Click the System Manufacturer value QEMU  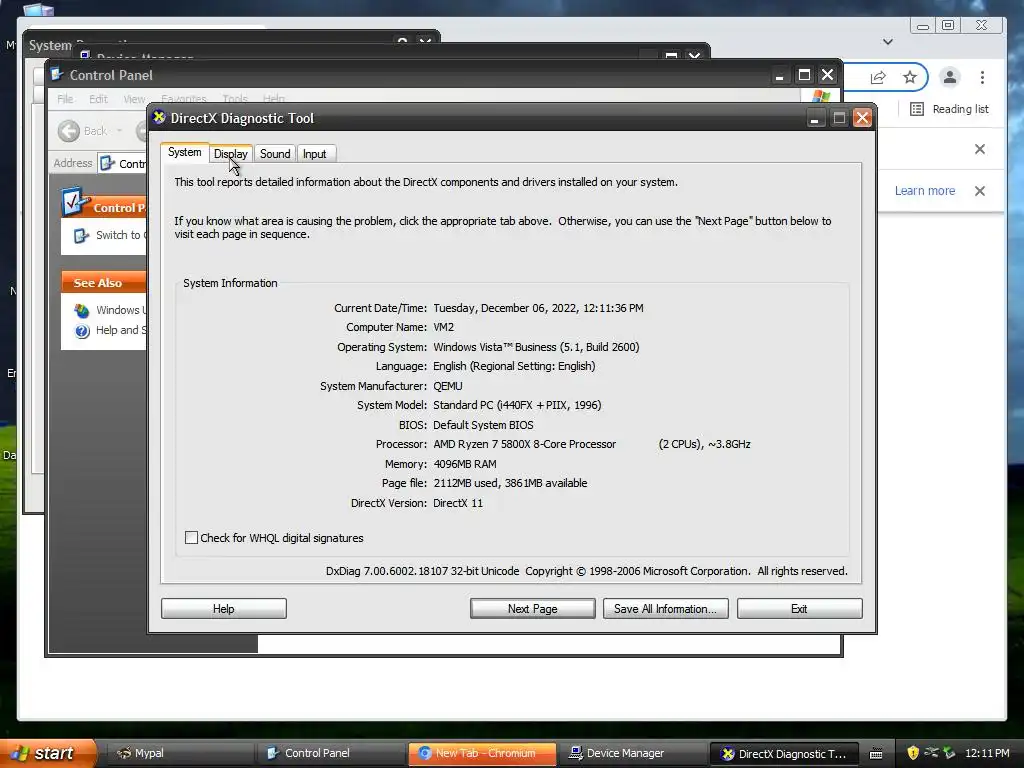tap(447, 386)
